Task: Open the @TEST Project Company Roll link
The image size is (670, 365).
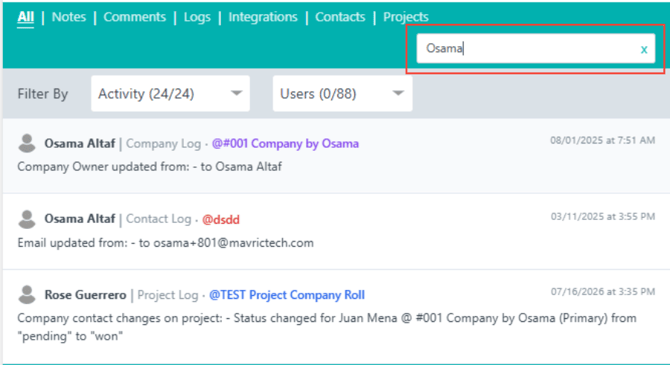Action: pos(287,295)
